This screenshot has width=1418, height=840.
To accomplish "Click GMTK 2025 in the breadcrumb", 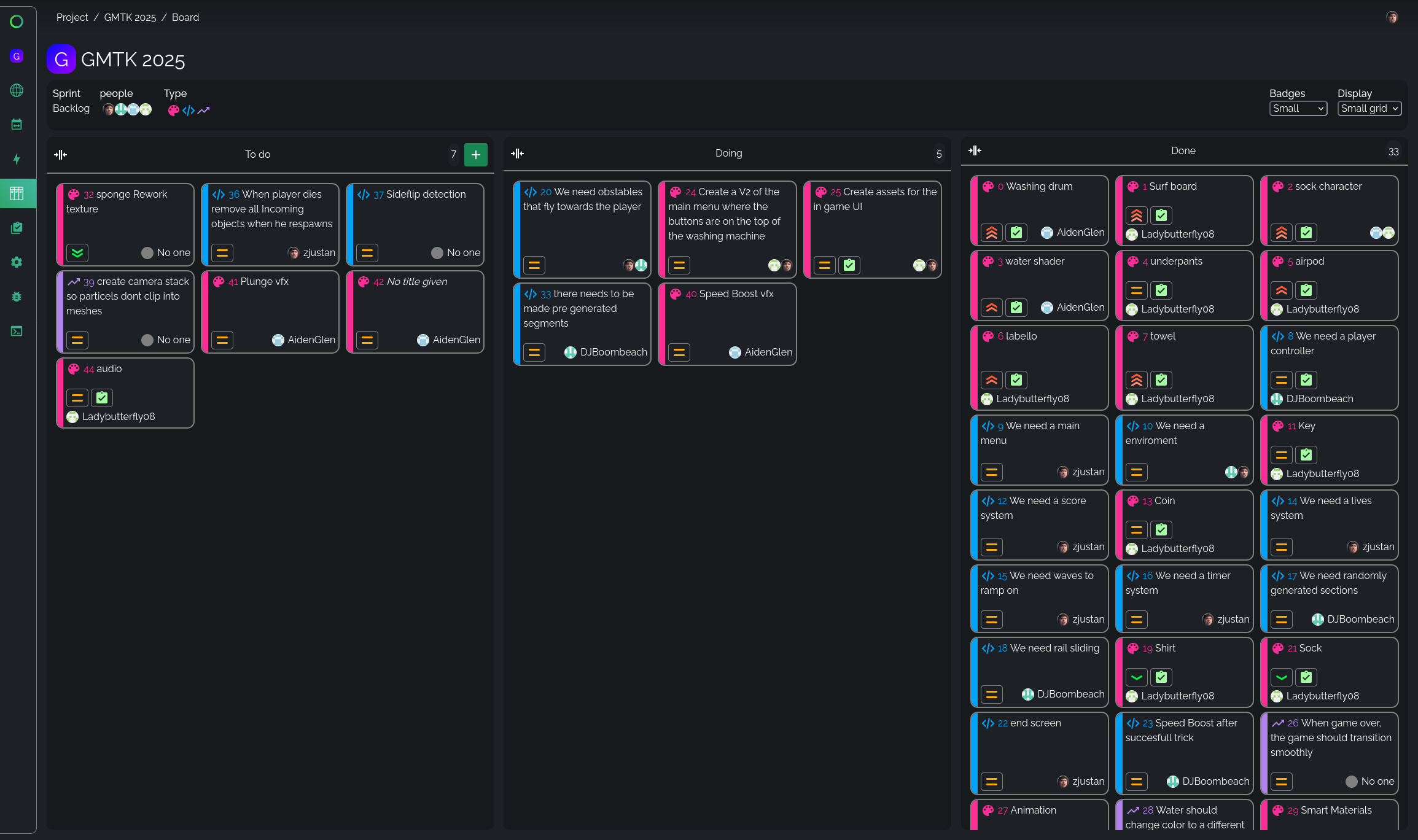I will coord(130,17).
